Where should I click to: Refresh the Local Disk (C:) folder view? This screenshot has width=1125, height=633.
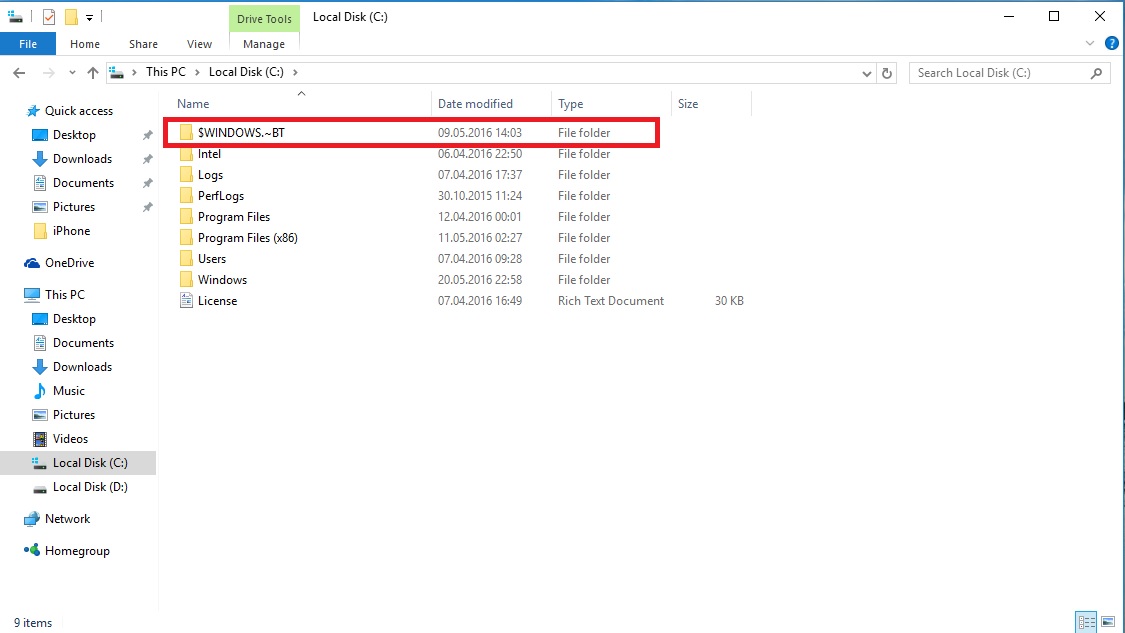point(887,73)
